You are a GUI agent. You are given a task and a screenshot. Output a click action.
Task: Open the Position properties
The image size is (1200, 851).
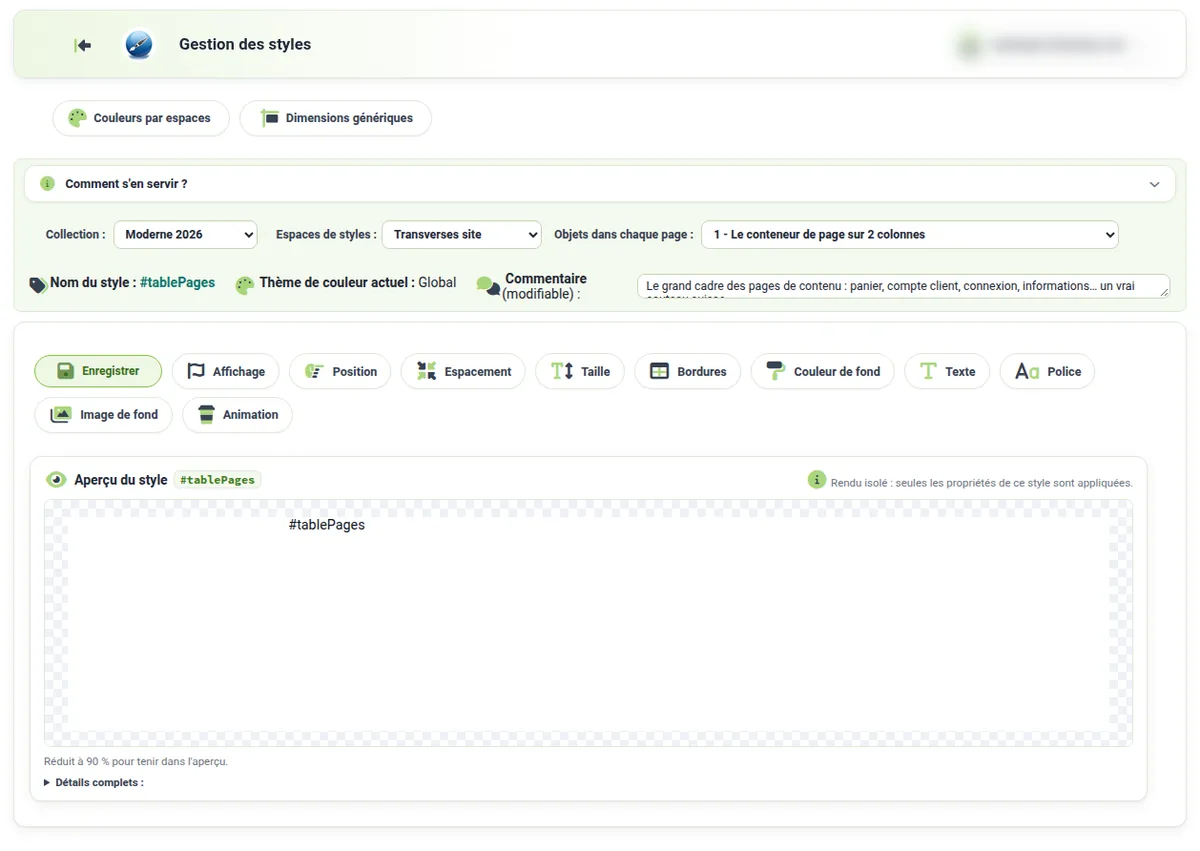coord(341,371)
